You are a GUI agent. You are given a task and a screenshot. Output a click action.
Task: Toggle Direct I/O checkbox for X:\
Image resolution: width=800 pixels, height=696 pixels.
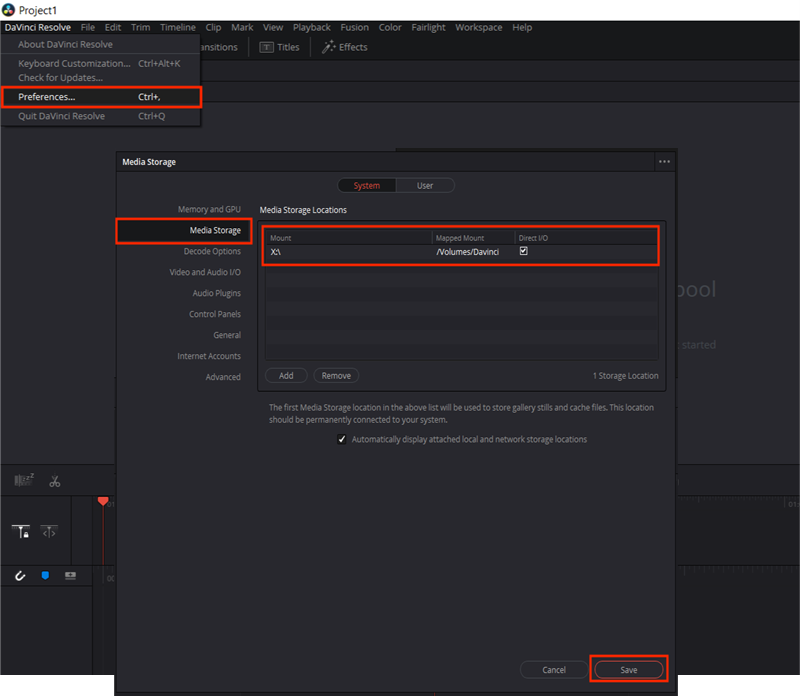tap(523, 251)
